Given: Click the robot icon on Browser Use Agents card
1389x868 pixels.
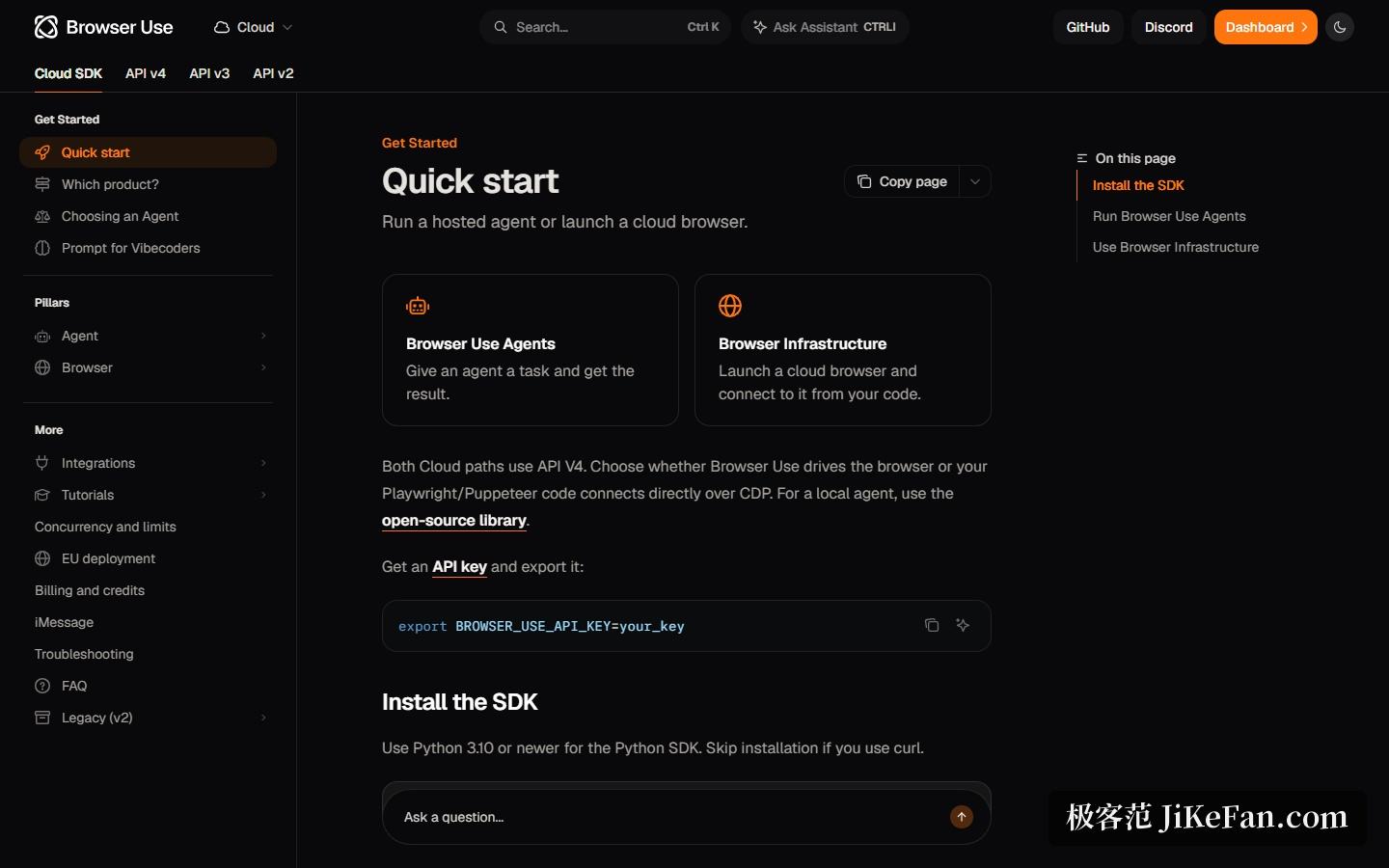Looking at the screenshot, I should pyautogui.click(x=418, y=306).
